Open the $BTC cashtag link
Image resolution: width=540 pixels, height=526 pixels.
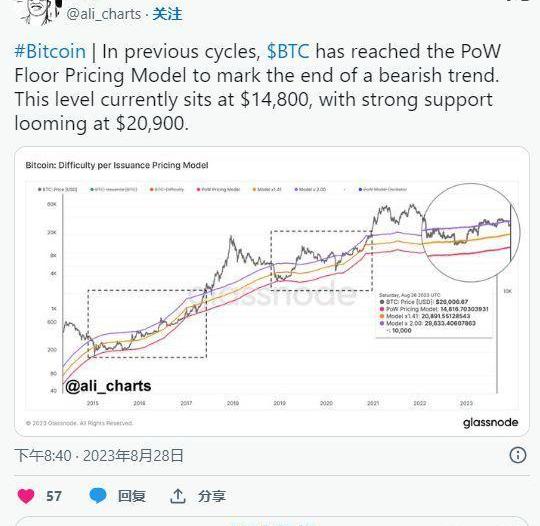(x=288, y=52)
